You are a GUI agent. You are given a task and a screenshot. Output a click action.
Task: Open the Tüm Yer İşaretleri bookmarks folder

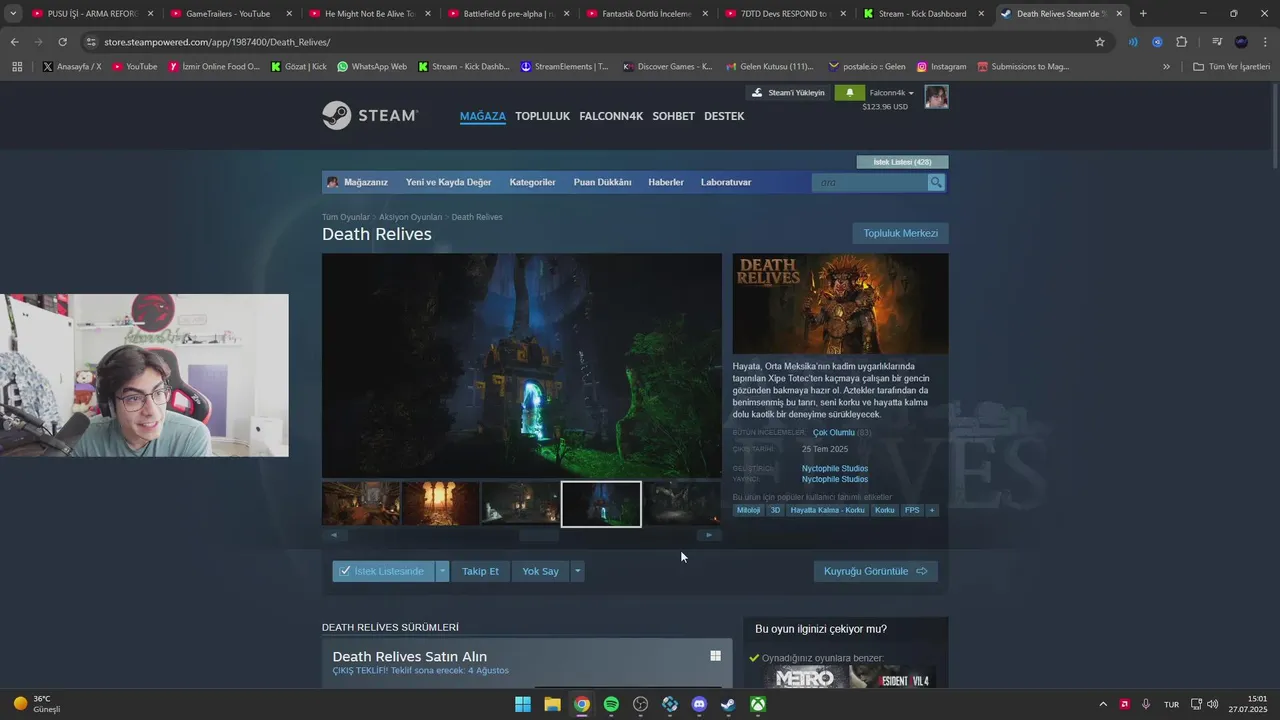pos(1231,67)
